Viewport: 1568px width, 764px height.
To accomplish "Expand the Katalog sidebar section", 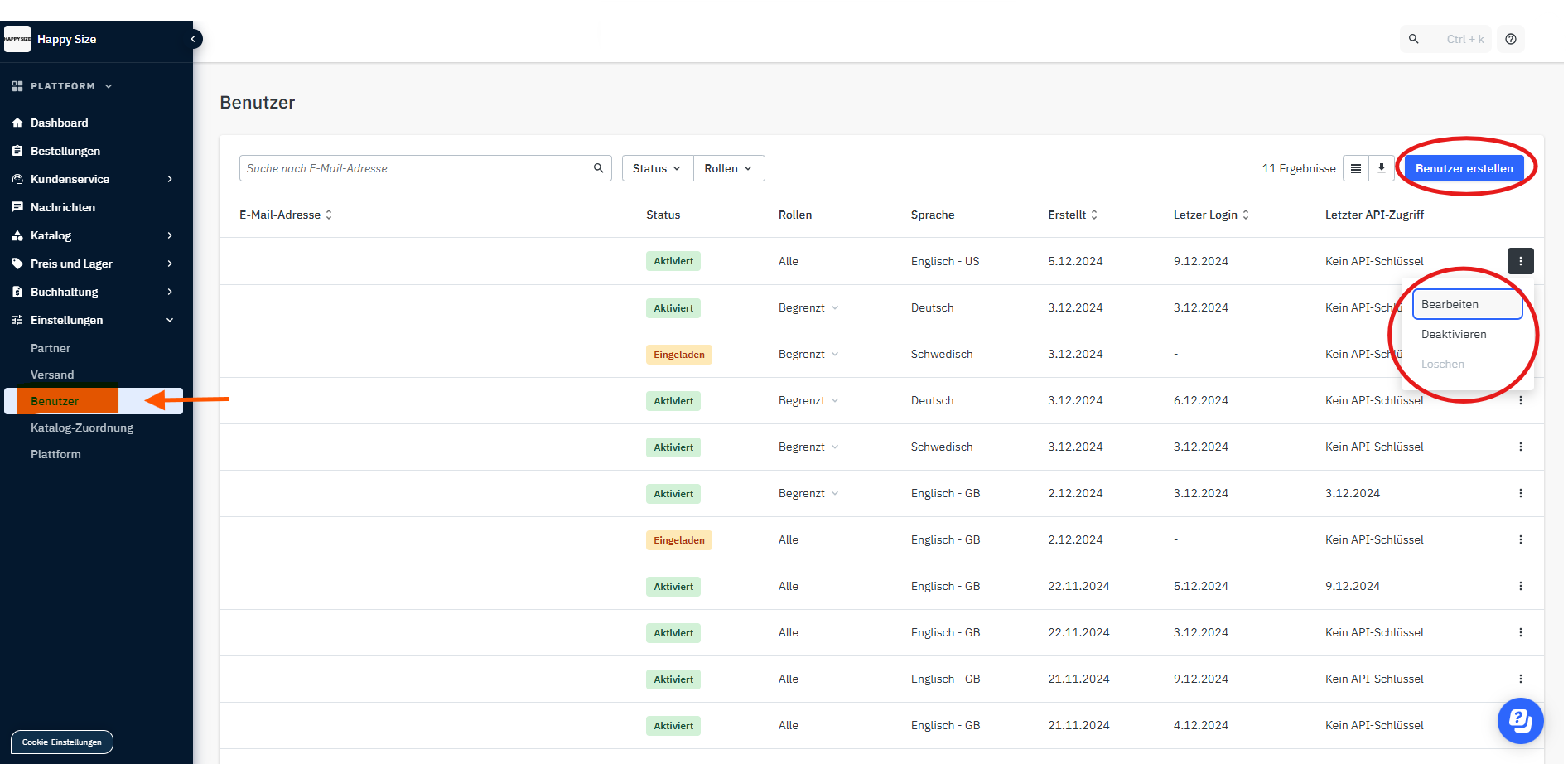I will (170, 235).
